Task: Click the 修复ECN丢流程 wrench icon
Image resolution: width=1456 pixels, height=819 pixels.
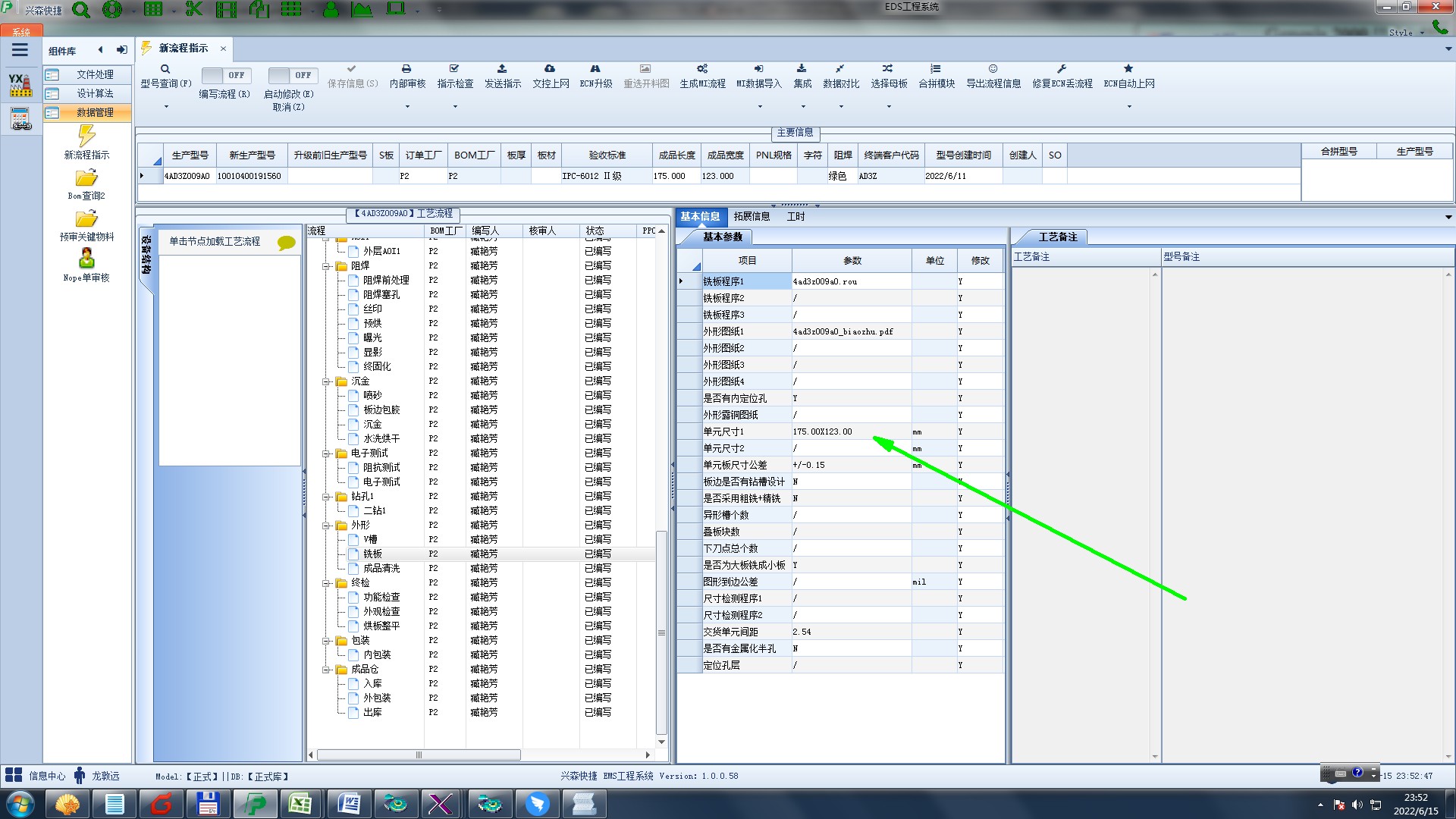Action: click(x=1062, y=69)
